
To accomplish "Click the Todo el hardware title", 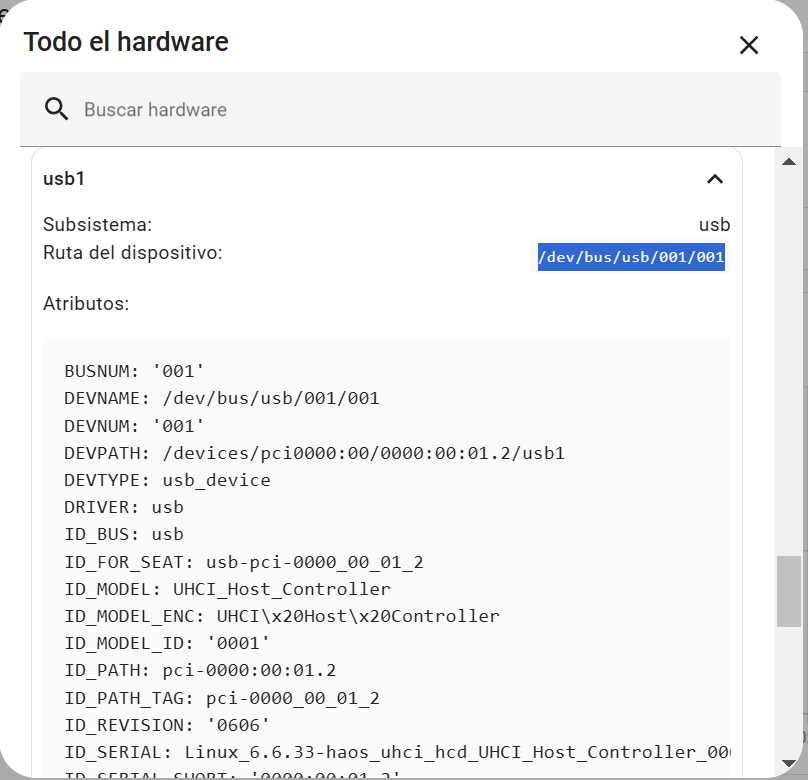I will click(126, 42).
